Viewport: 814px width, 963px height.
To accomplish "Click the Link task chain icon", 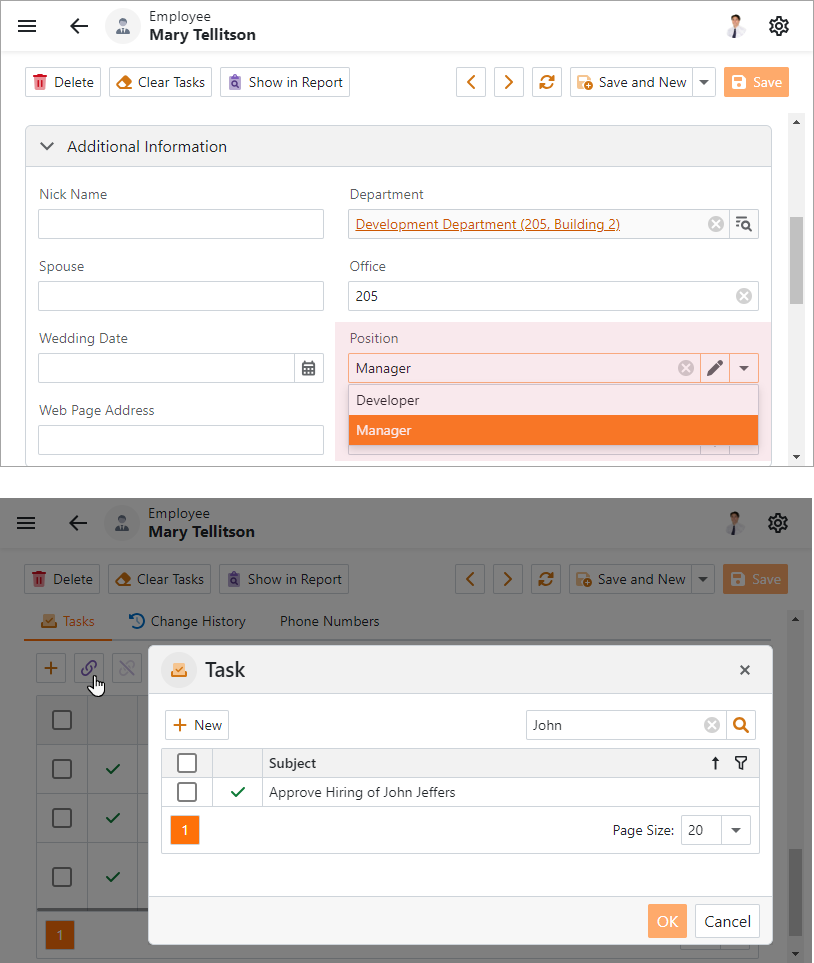I will coord(89,668).
